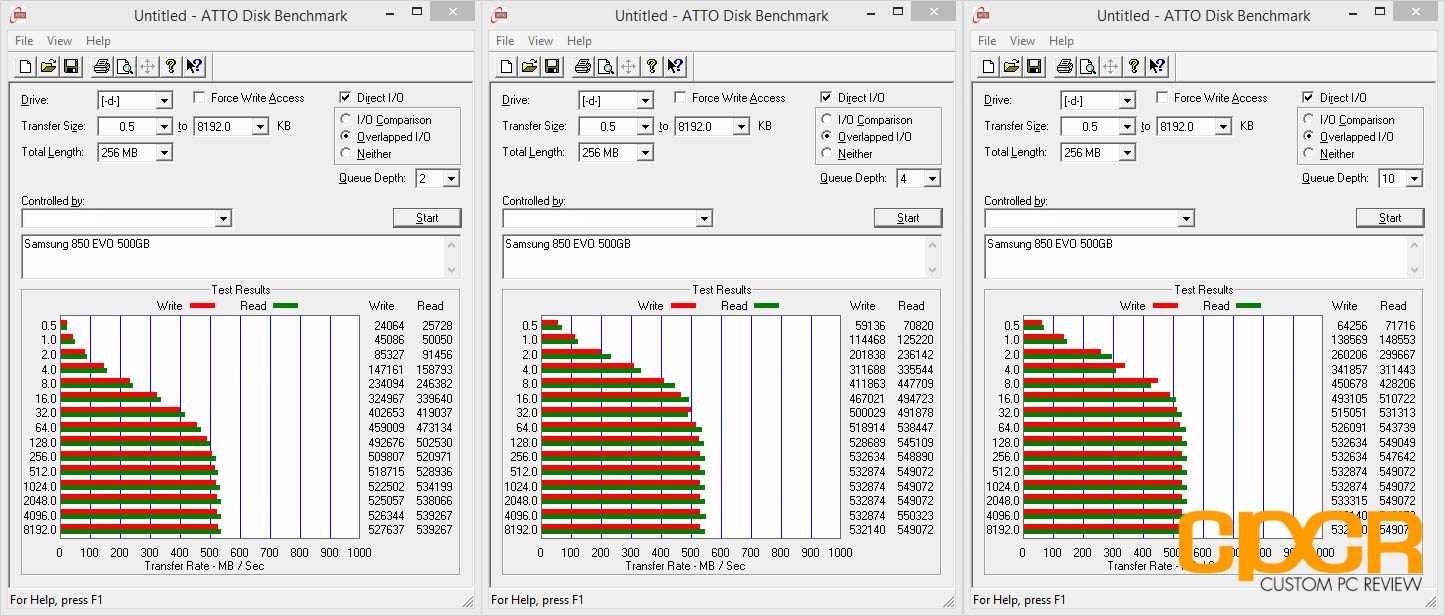This screenshot has width=1445, height=616.
Task: Click the move crosshair icon in the middle window toolbar
Action: pyautogui.click(x=630, y=66)
